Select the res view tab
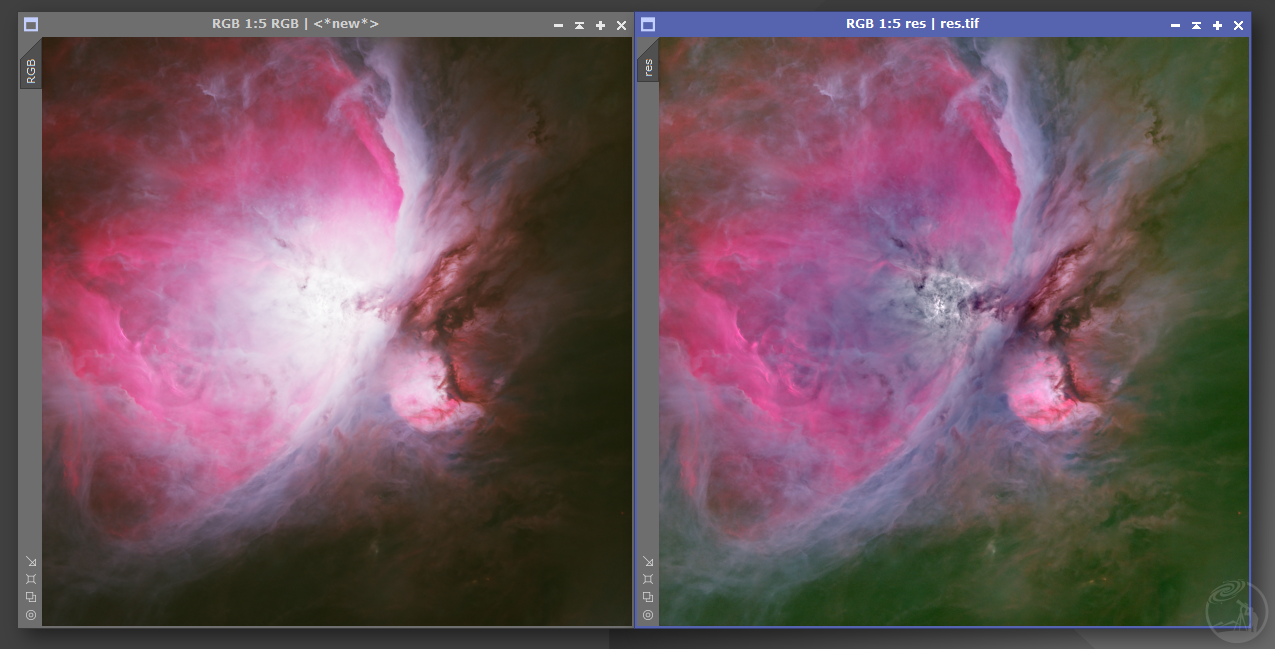 click(x=648, y=66)
